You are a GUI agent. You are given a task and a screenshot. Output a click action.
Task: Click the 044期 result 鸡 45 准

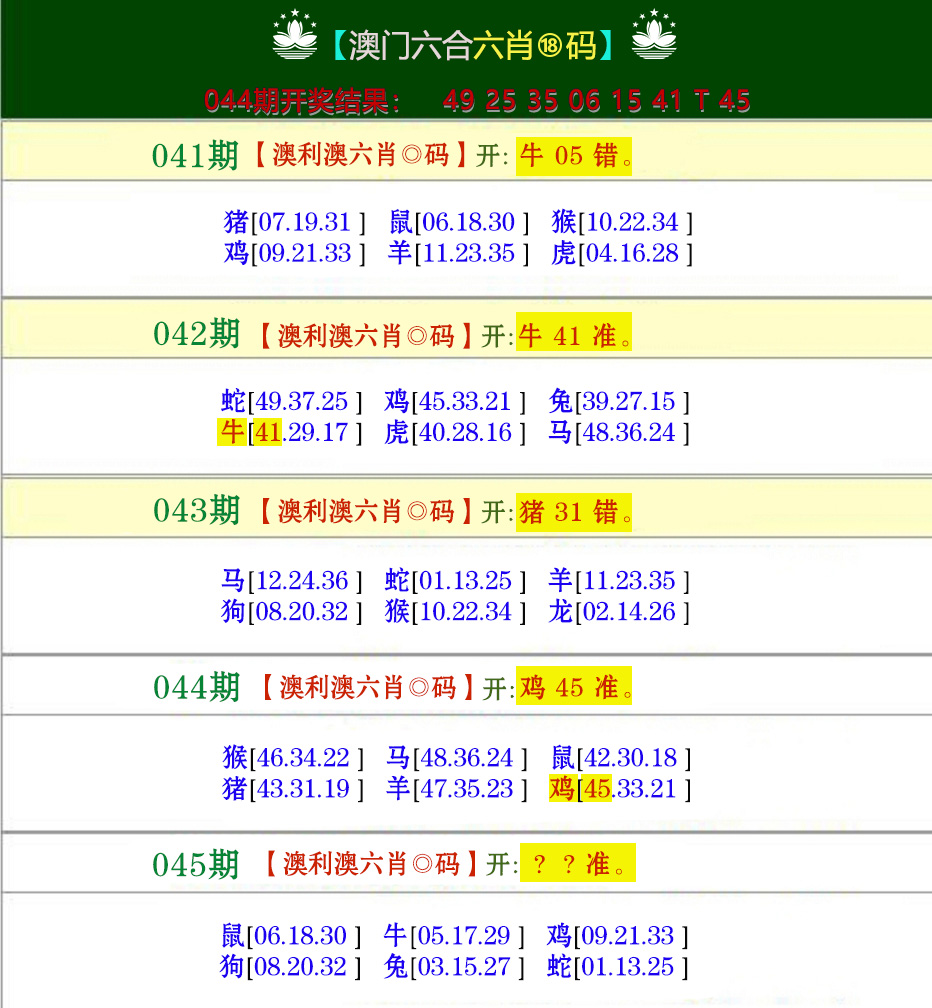click(574, 686)
